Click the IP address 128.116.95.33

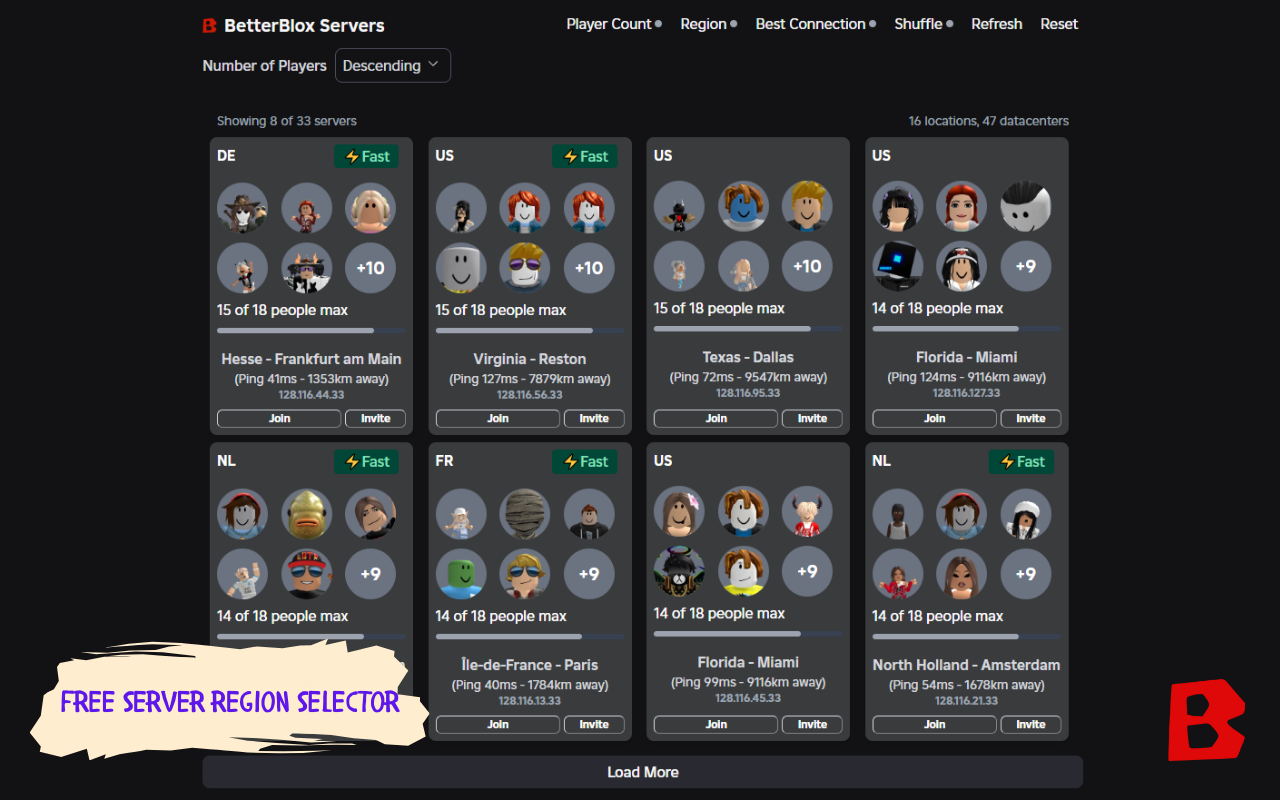click(x=748, y=392)
